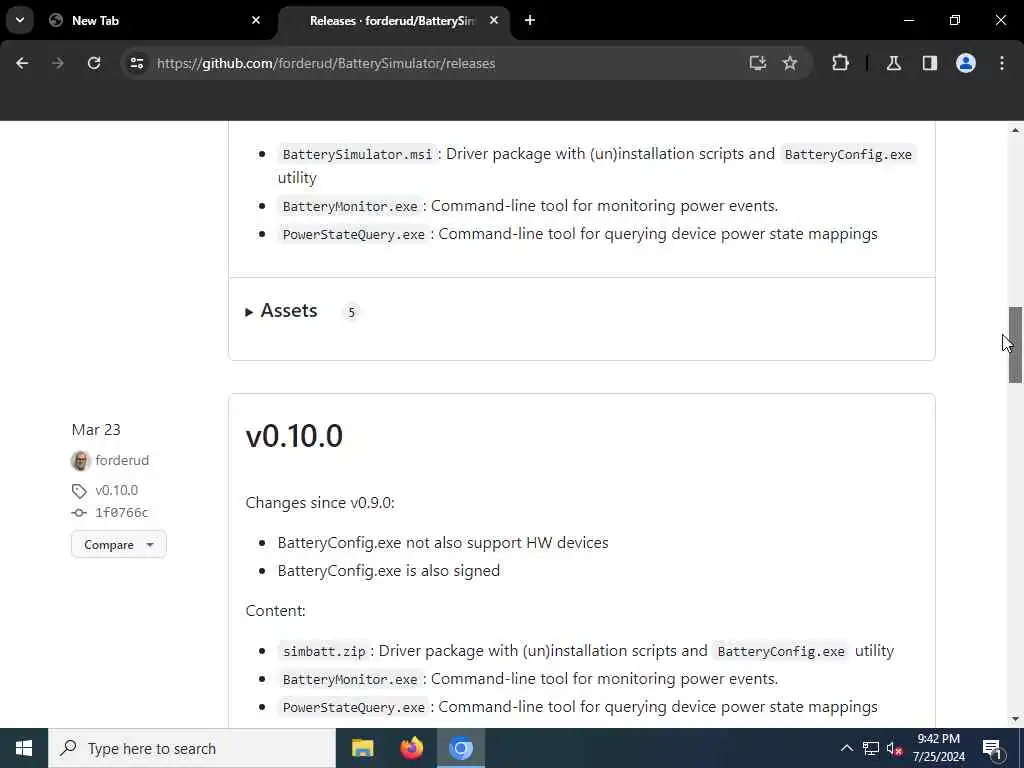Open the v0.10.0 release heading link
This screenshot has width=1024, height=768.
pos(294,436)
